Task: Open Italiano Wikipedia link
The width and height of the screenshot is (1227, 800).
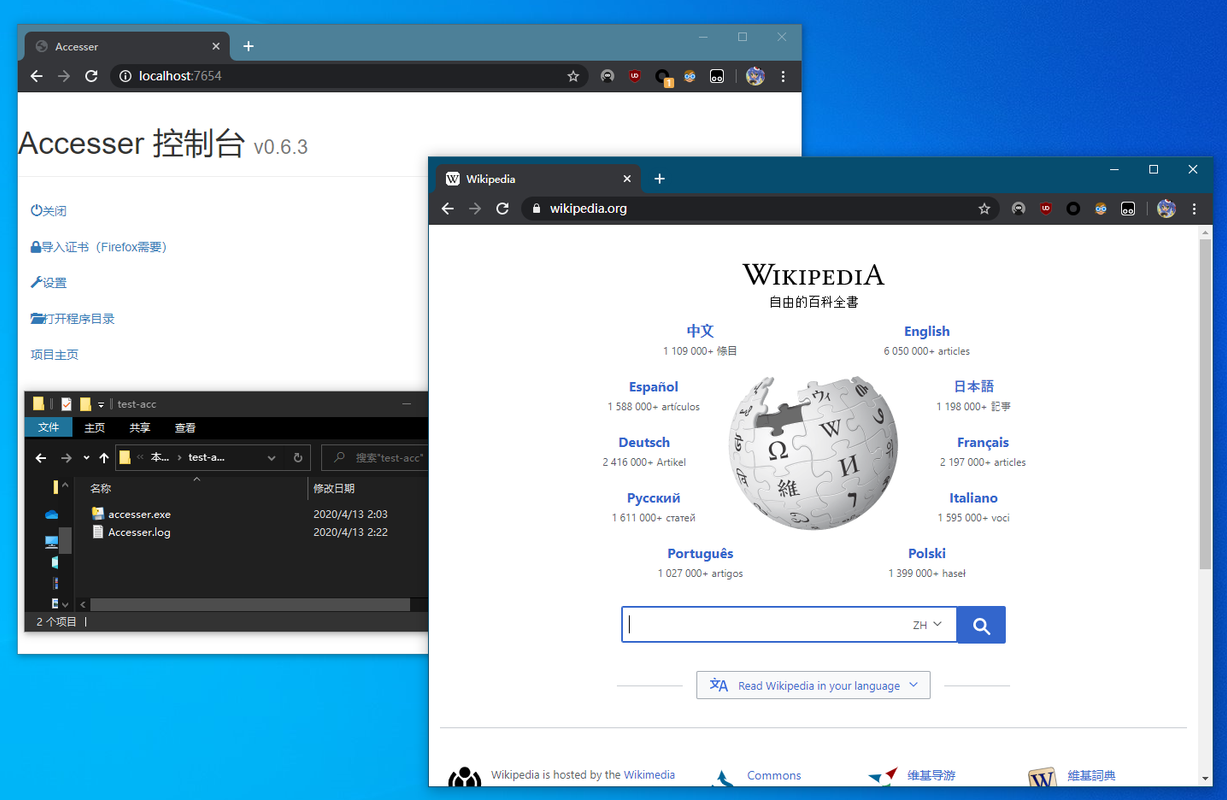Action: [x=974, y=498]
